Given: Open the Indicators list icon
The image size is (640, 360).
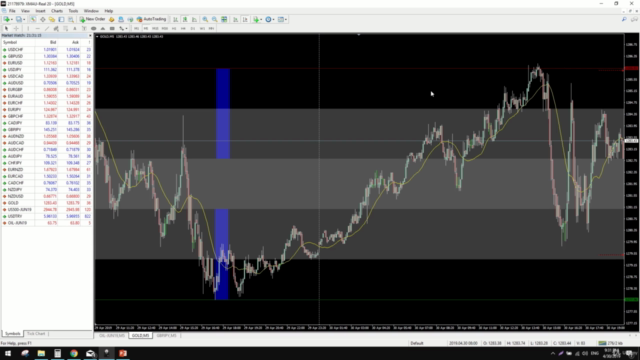Looking at the screenshot, I should (x=256, y=19).
